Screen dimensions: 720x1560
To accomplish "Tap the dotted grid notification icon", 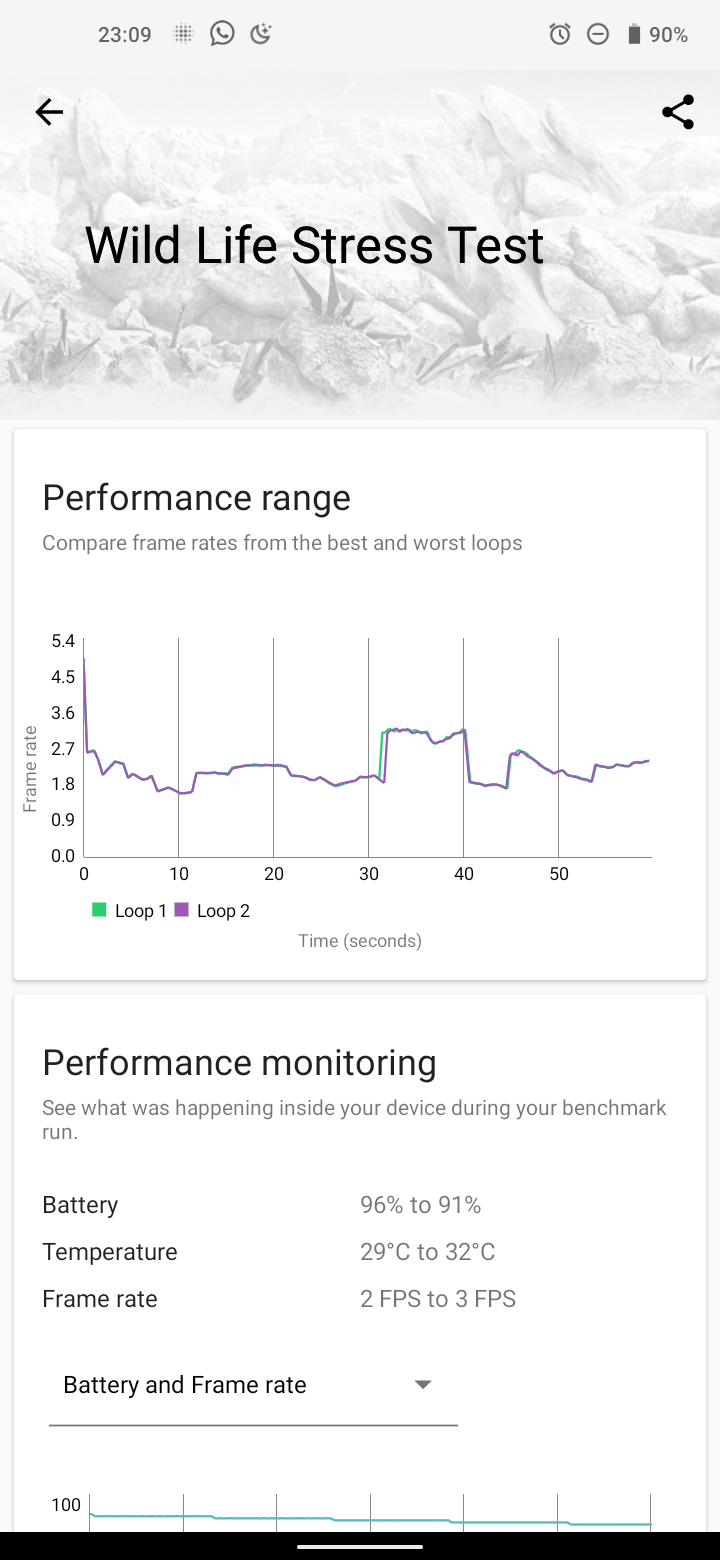I will click(183, 35).
